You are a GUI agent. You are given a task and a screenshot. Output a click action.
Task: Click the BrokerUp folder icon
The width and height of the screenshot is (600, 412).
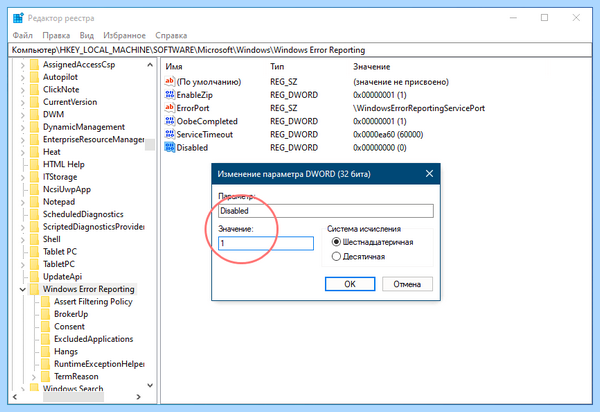click(46, 314)
